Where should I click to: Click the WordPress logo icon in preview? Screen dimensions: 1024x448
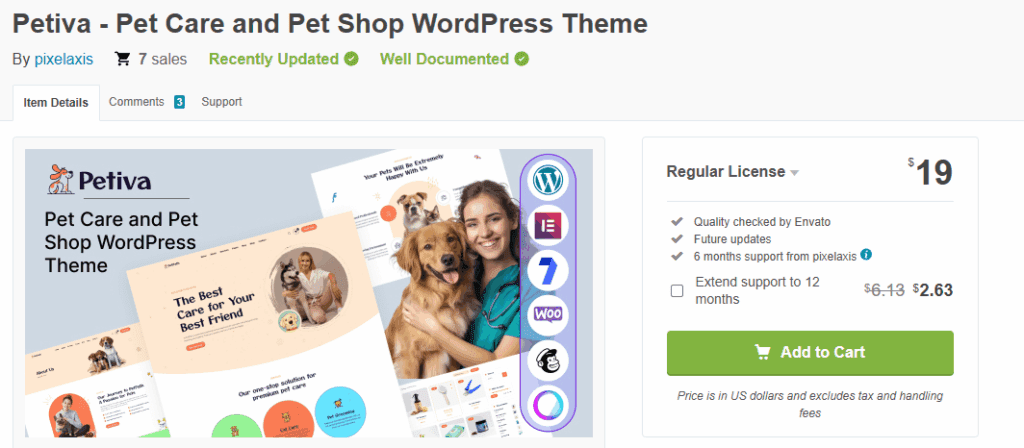(548, 181)
